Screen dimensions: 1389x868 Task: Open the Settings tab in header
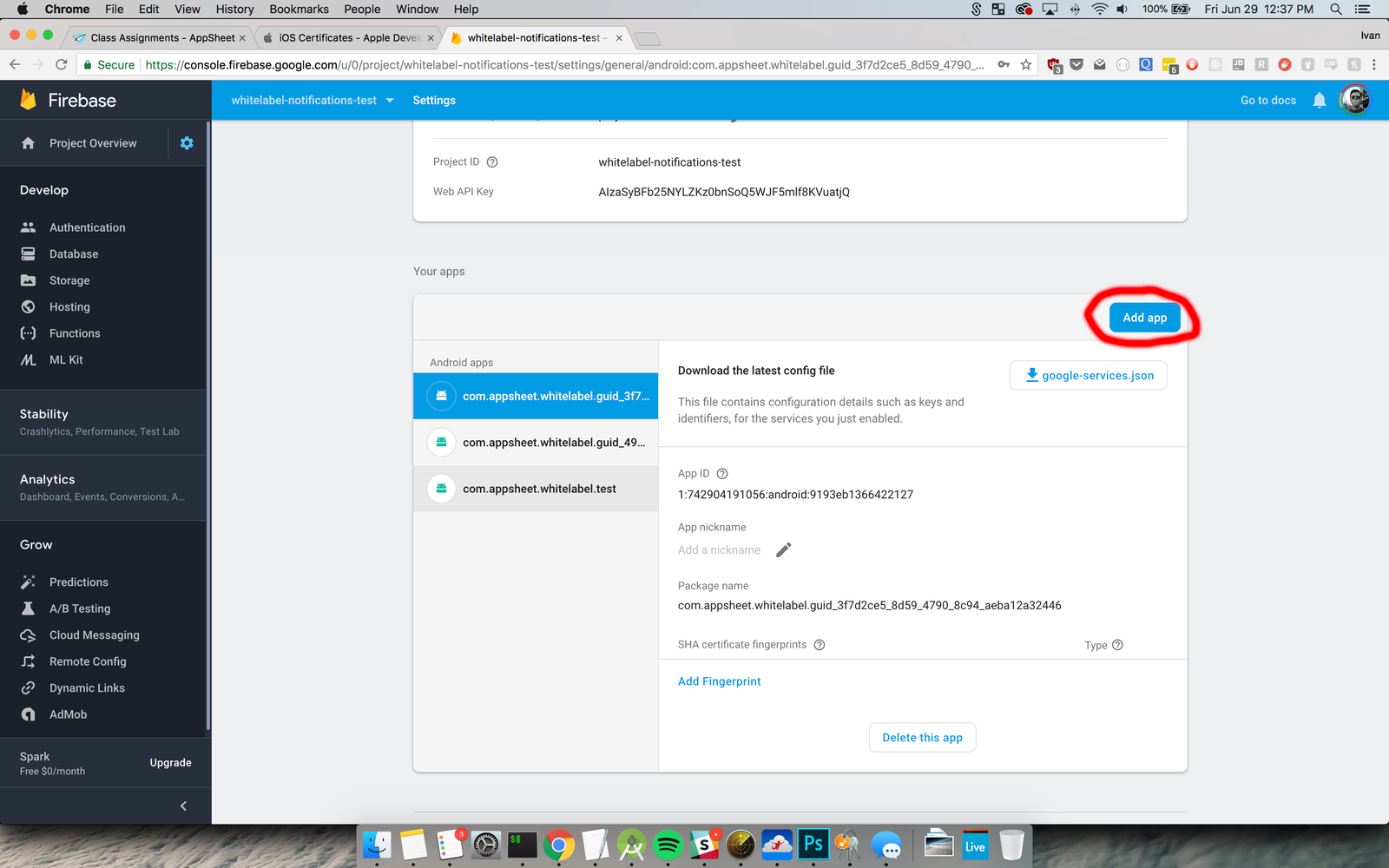[434, 100]
